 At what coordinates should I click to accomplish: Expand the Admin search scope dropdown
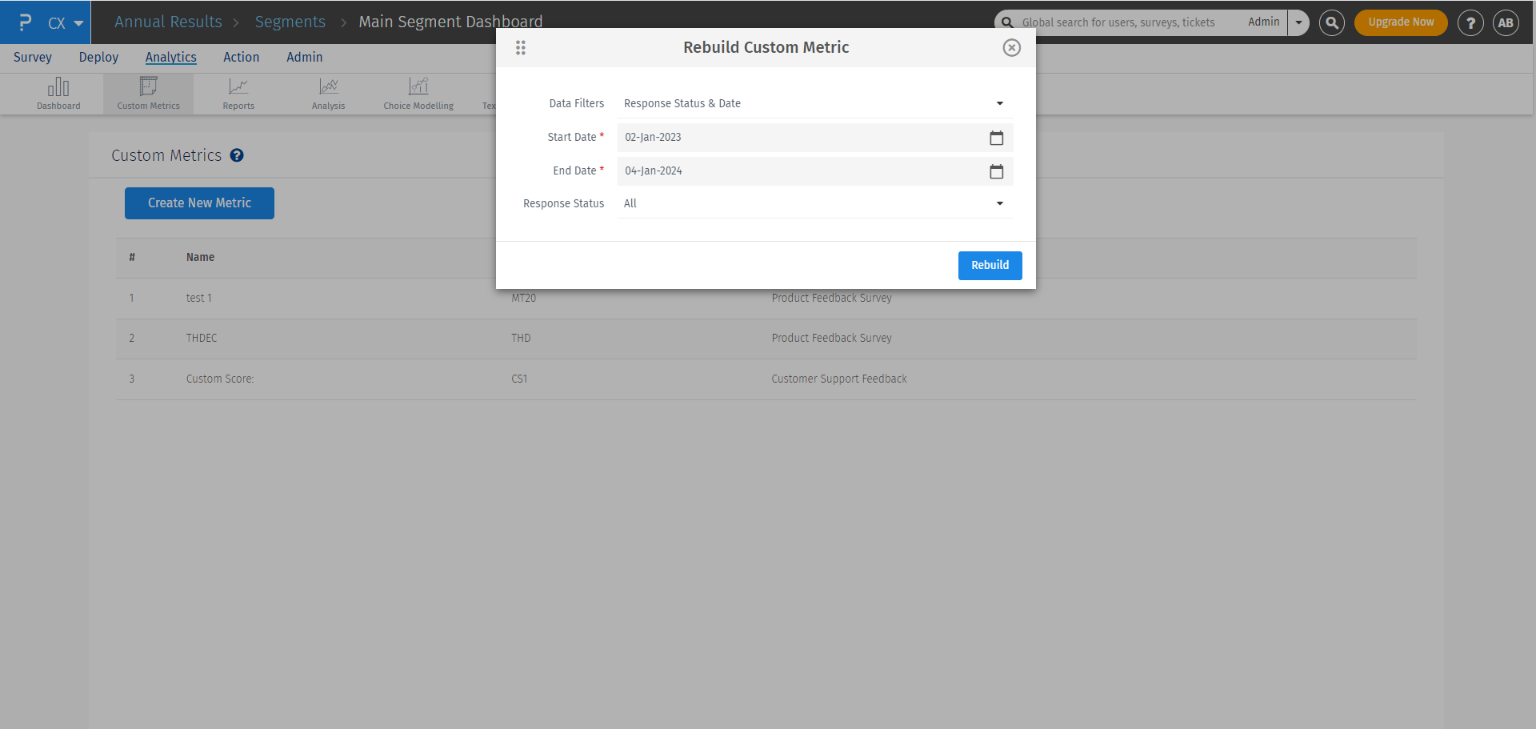[1298, 22]
